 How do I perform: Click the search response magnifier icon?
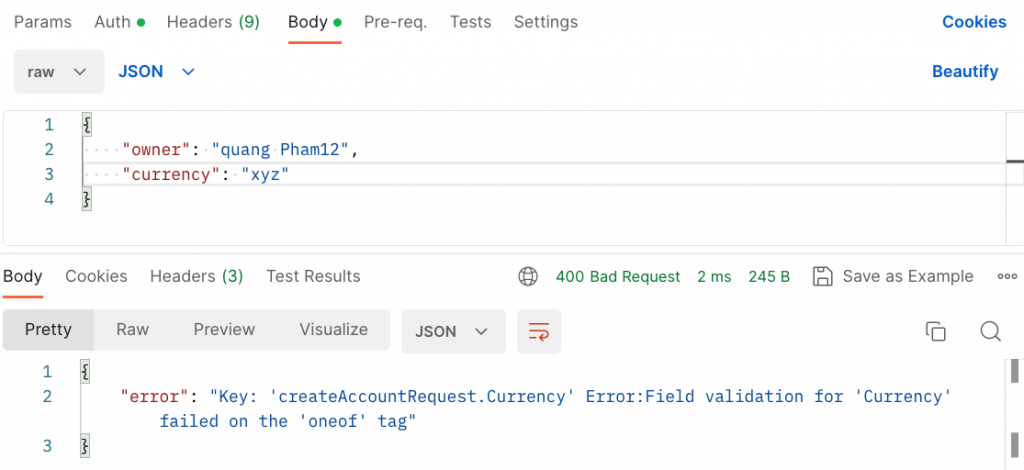(990, 331)
